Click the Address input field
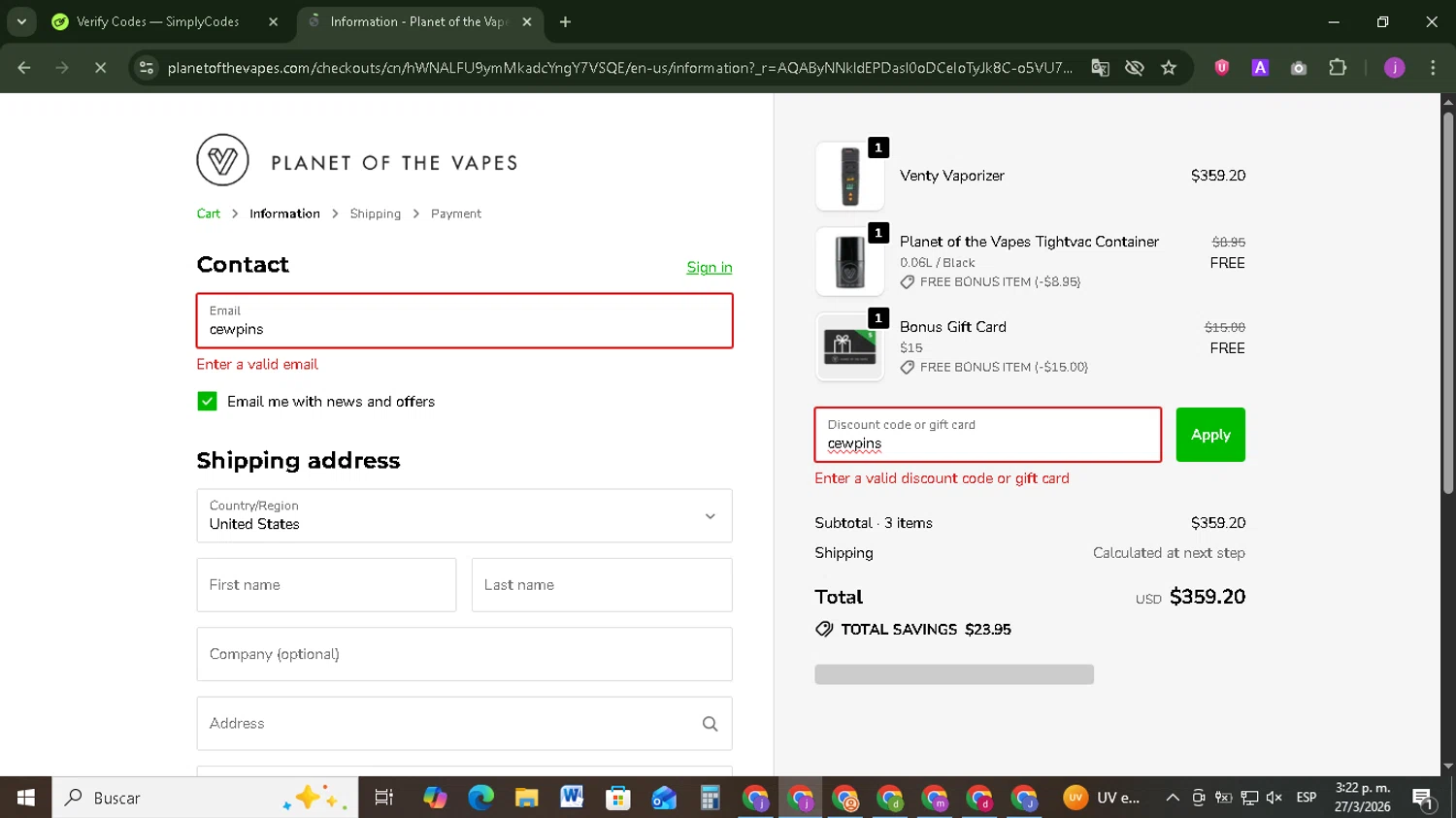1456x818 pixels. click(464, 724)
